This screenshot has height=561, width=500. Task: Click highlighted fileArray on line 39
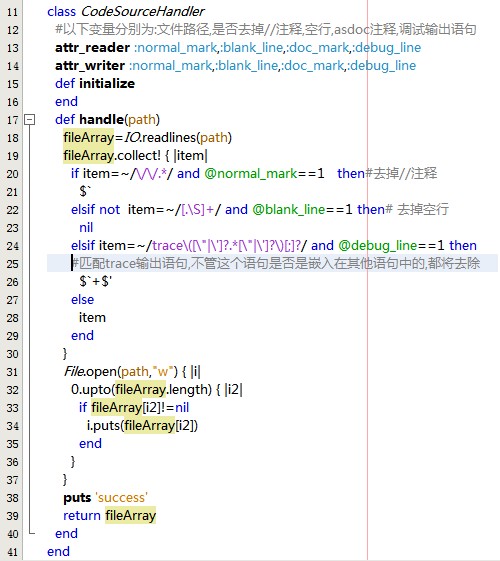click(x=131, y=516)
